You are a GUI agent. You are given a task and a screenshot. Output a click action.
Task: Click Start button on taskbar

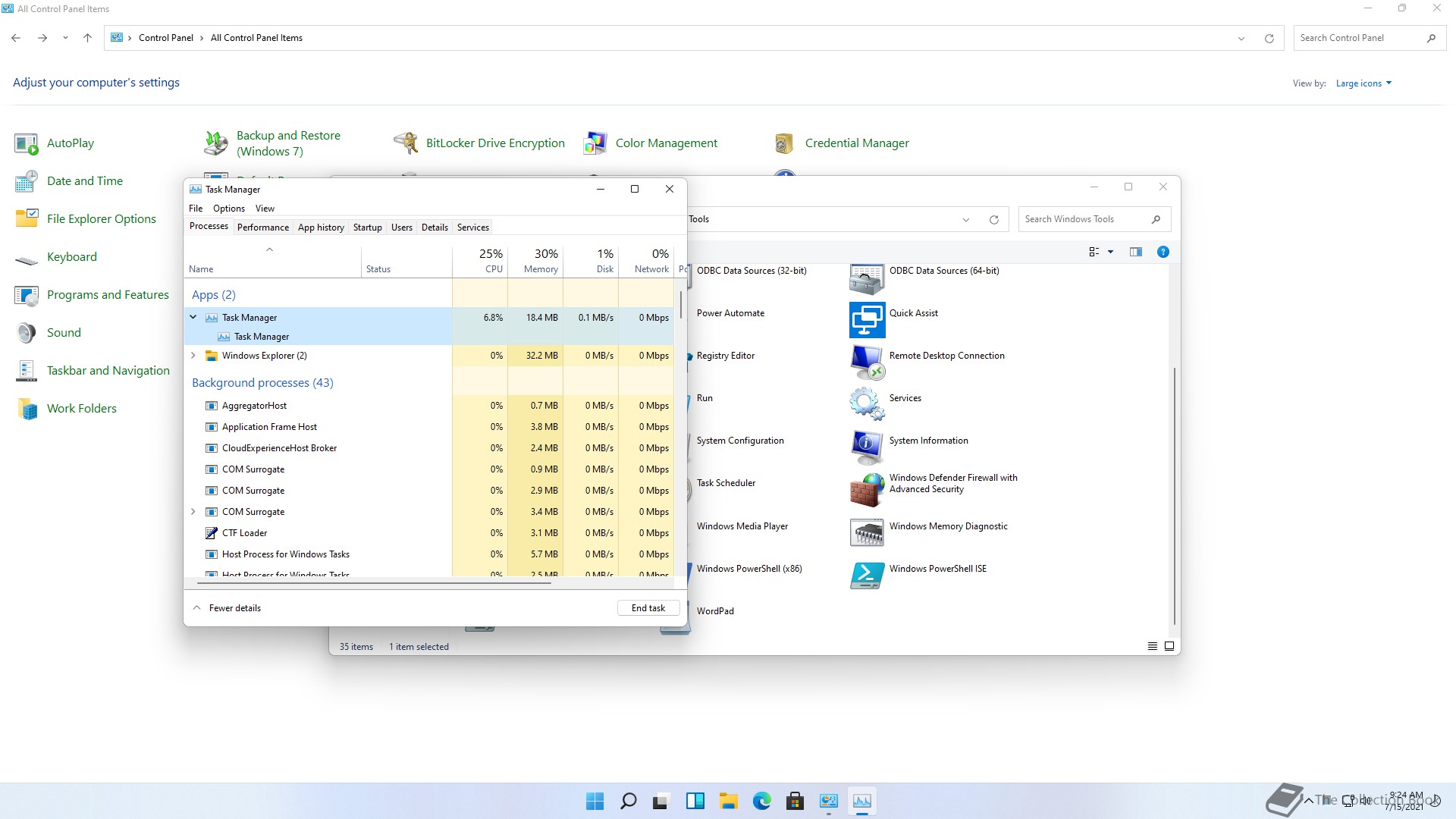click(x=595, y=801)
